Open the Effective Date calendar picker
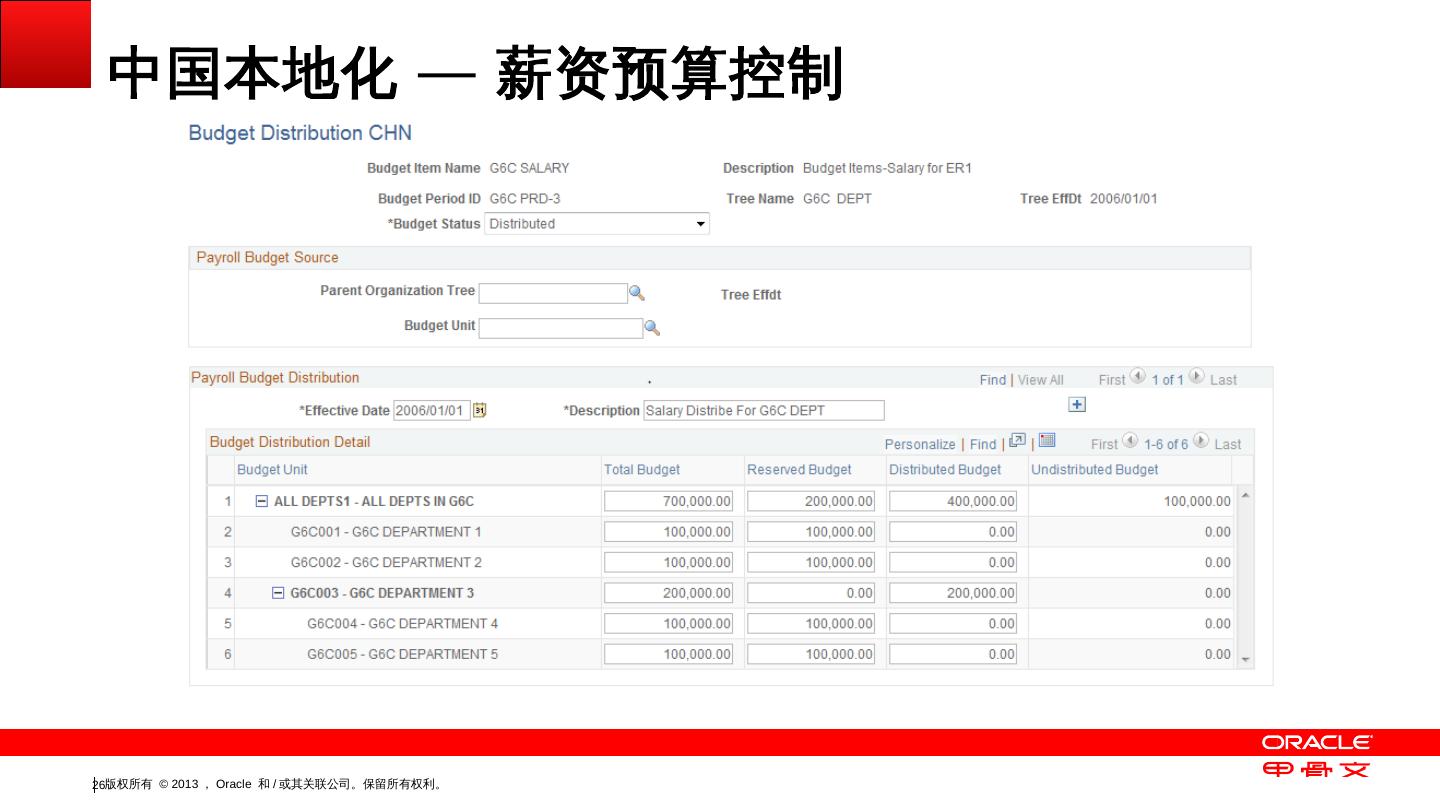Screen dimensions: 1440x810 tap(480, 410)
